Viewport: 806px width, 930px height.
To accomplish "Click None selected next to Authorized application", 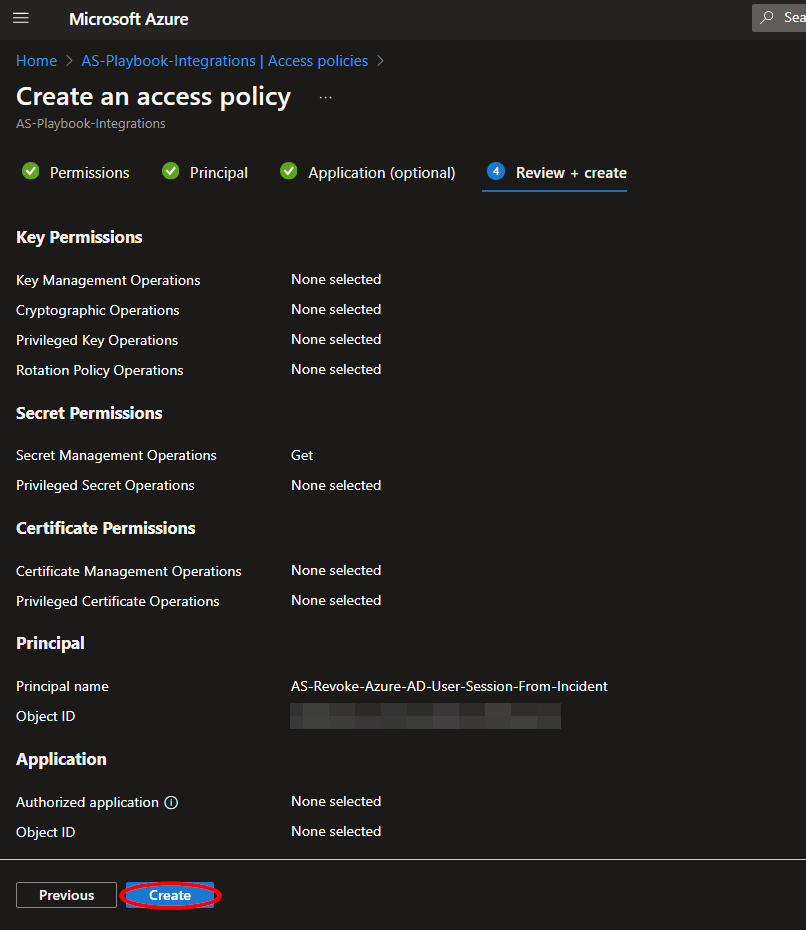I will [336, 801].
